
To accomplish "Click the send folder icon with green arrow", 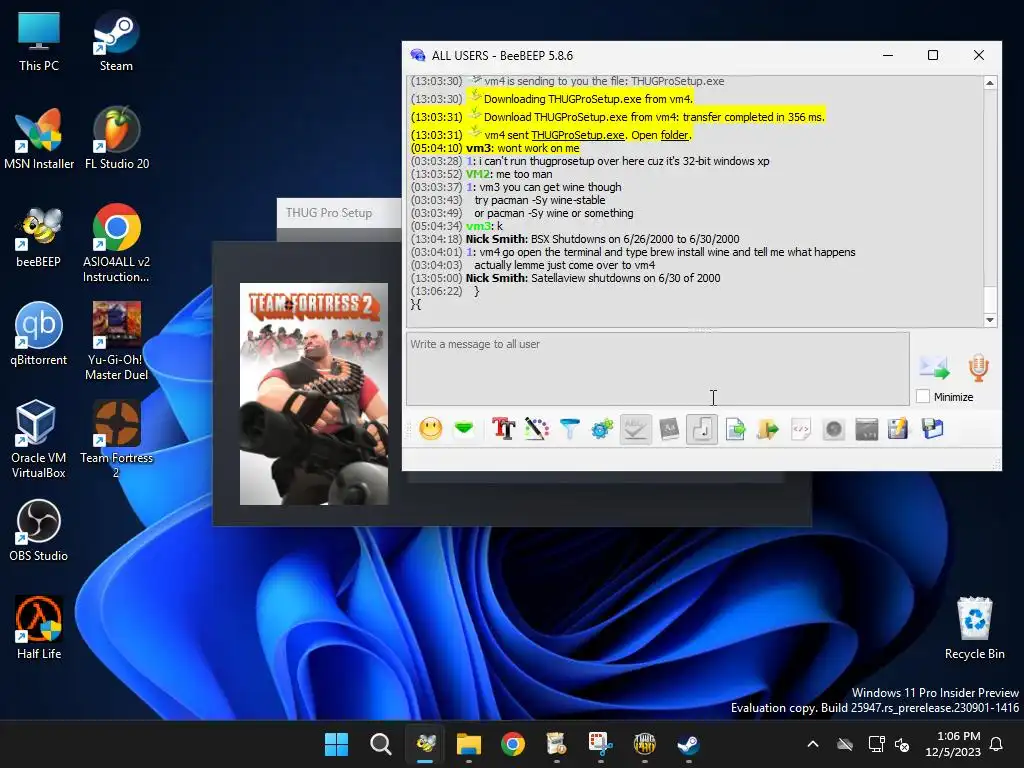I will click(768, 429).
